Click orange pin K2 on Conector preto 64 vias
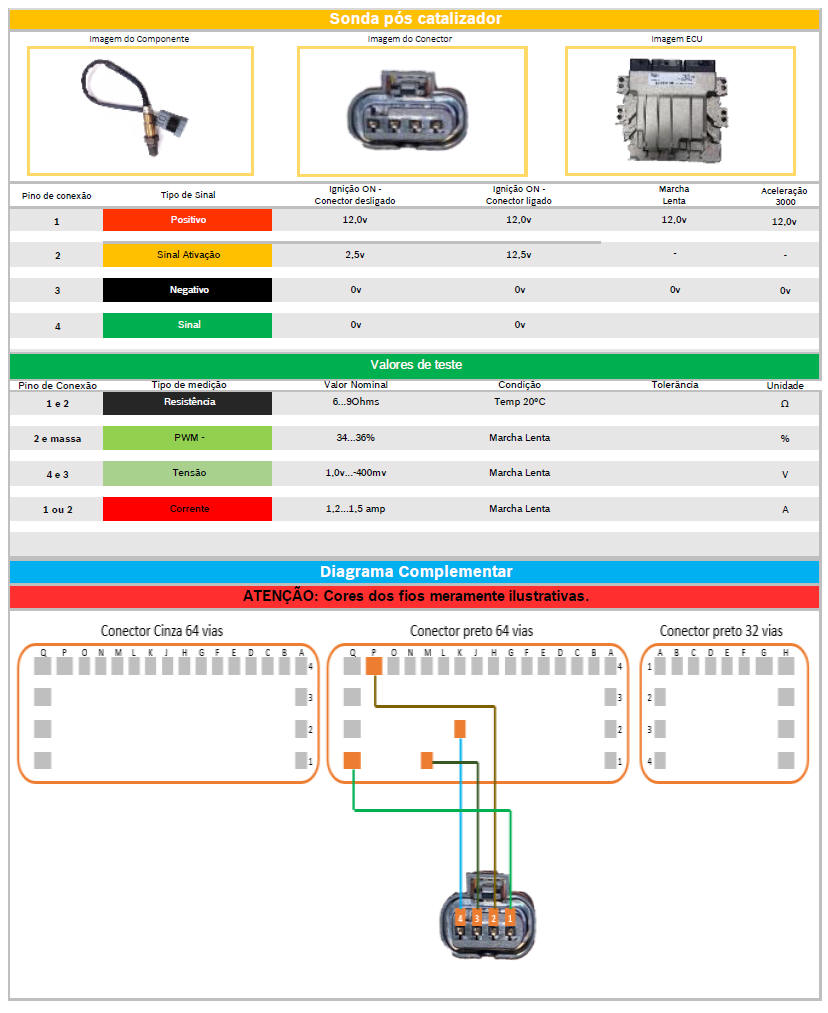 [x=460, y=728]
